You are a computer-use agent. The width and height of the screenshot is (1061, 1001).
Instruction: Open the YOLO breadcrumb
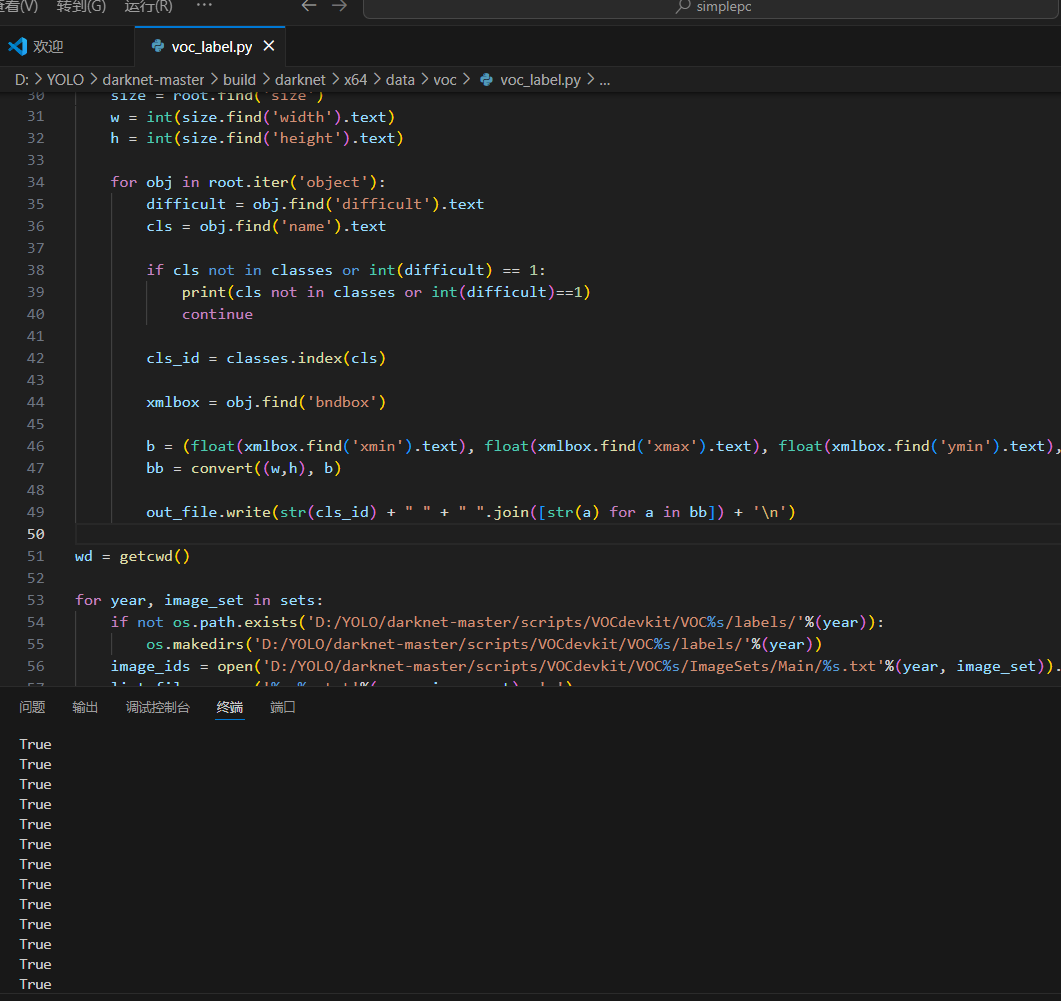[x=66, y=80]
